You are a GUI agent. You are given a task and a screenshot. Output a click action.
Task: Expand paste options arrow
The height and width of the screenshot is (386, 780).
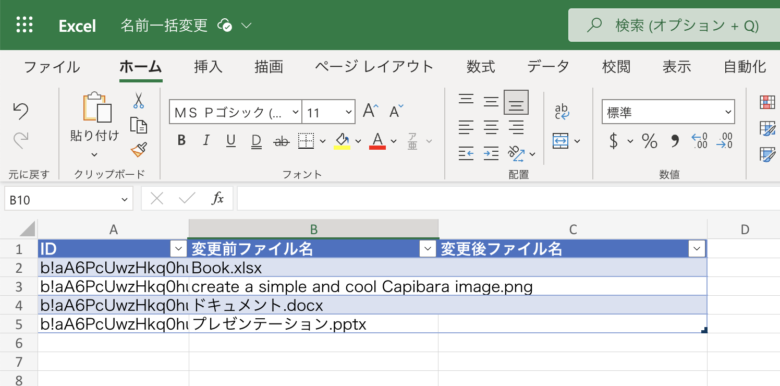click(95, 154)
